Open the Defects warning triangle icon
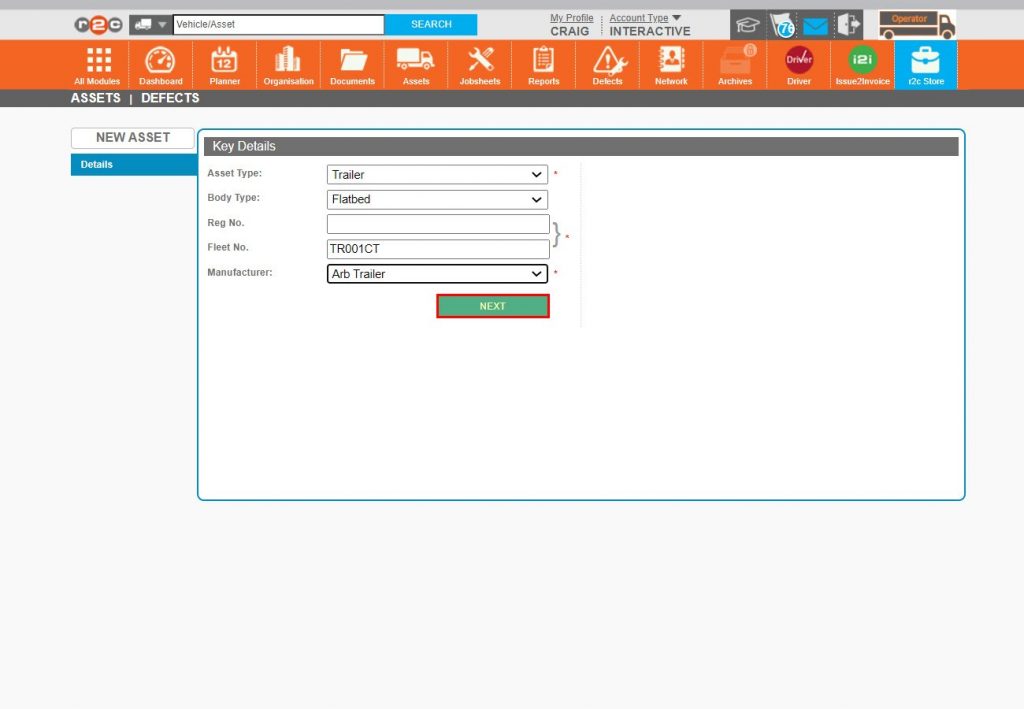The image size is (1024, 709). click(x=607, y=63)
